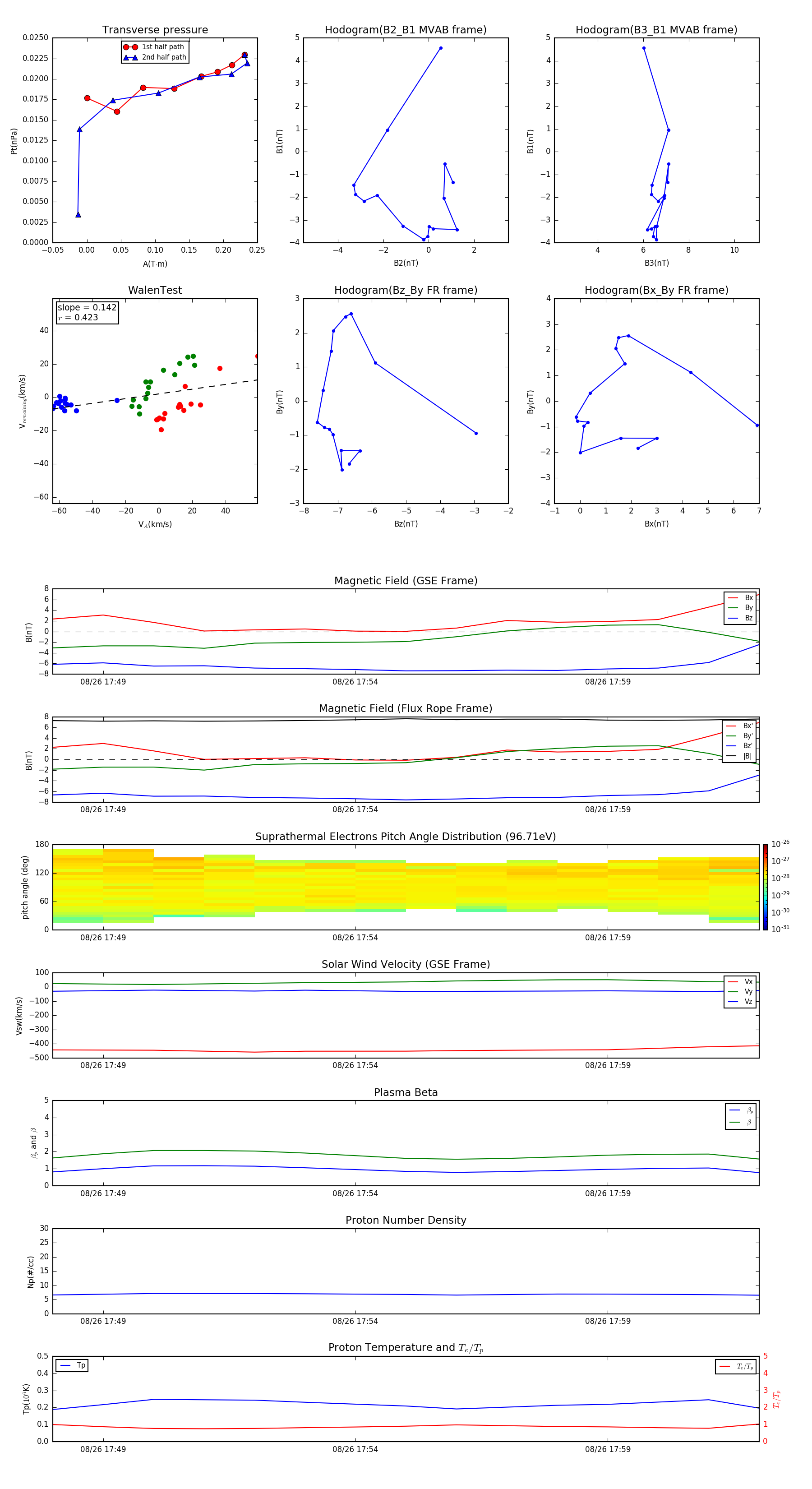This screenshot has height=1489, width=812.
Task: Click the 'Transverse pressure' plot title
Action: (x=155, y=30)
